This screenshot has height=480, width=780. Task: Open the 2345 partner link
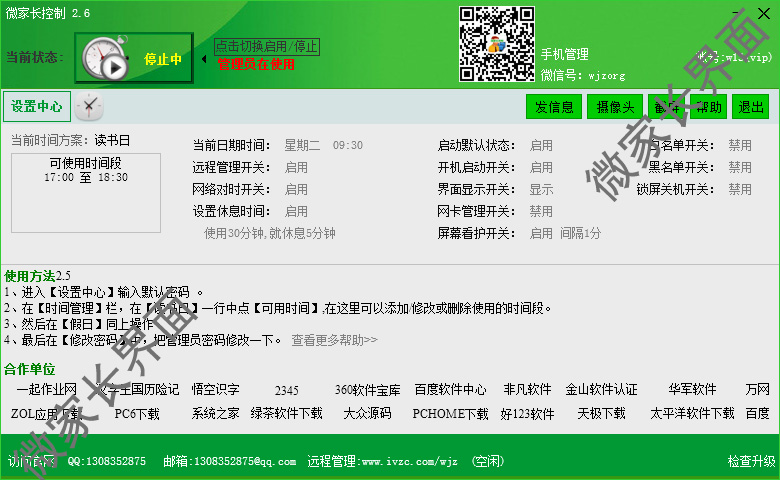[x=287, y=390]
